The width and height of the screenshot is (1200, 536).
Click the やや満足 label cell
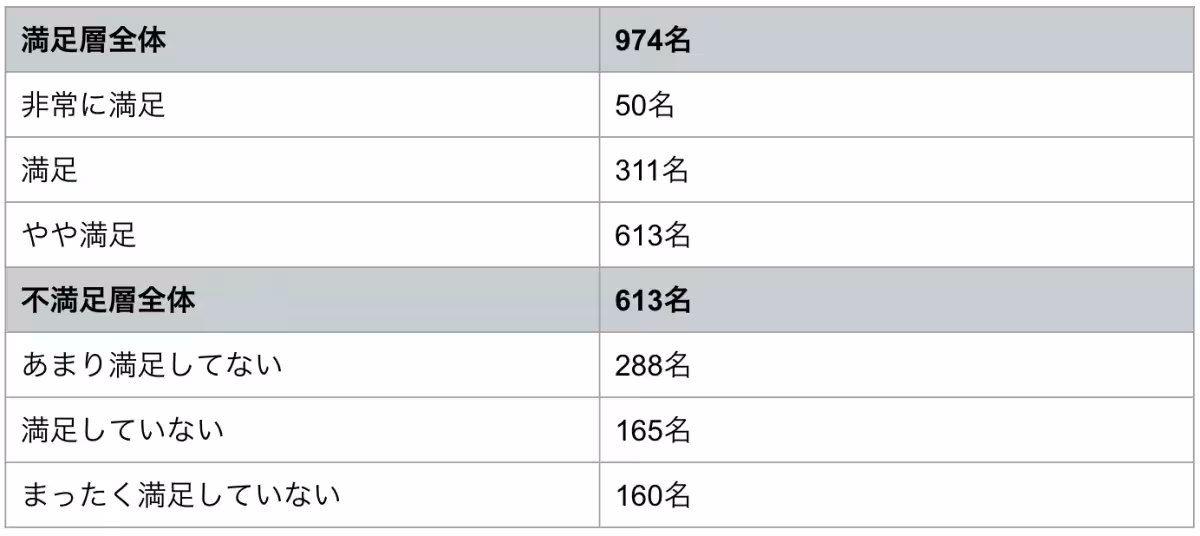tap(79, 235)
